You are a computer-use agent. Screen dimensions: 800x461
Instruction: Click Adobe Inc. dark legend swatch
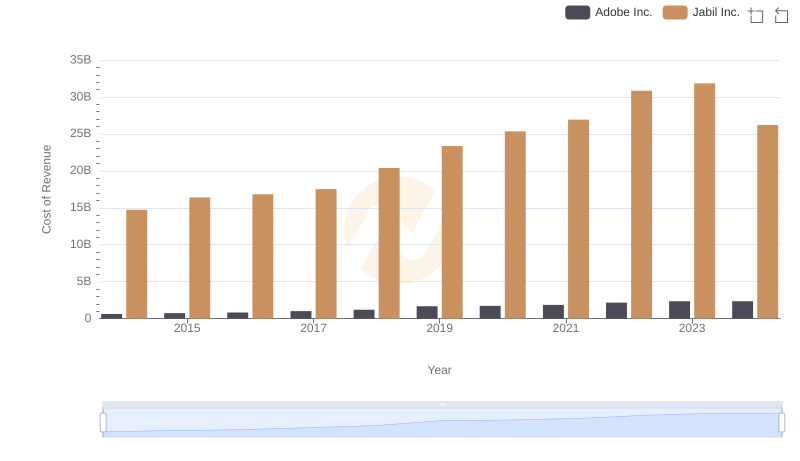(578, 12)
